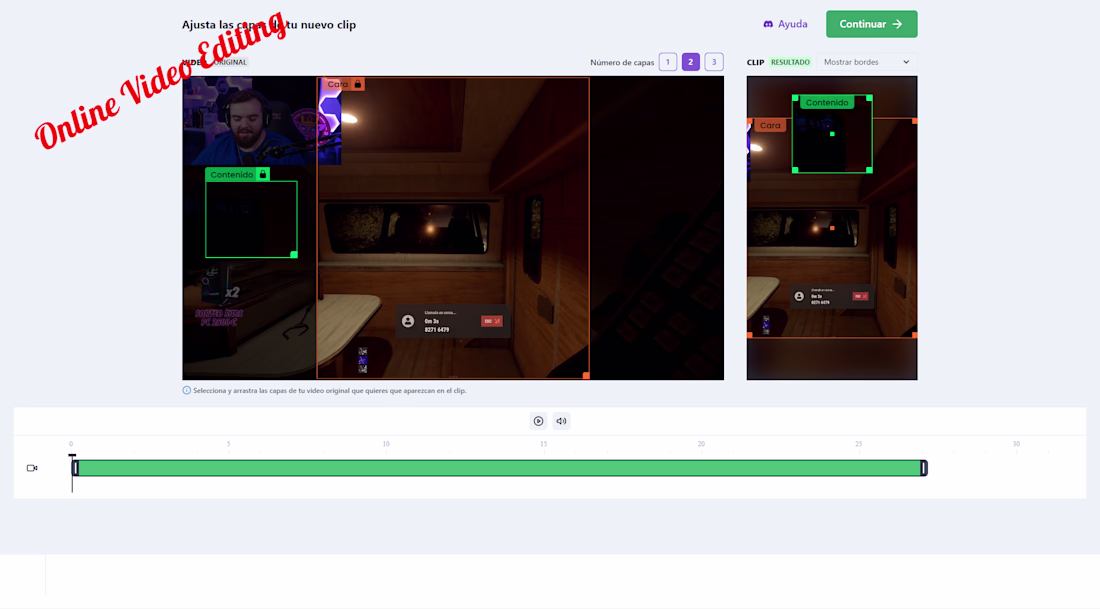
Task: Click the timeline ruler at mark 15
Action: [x=544, y=444]
